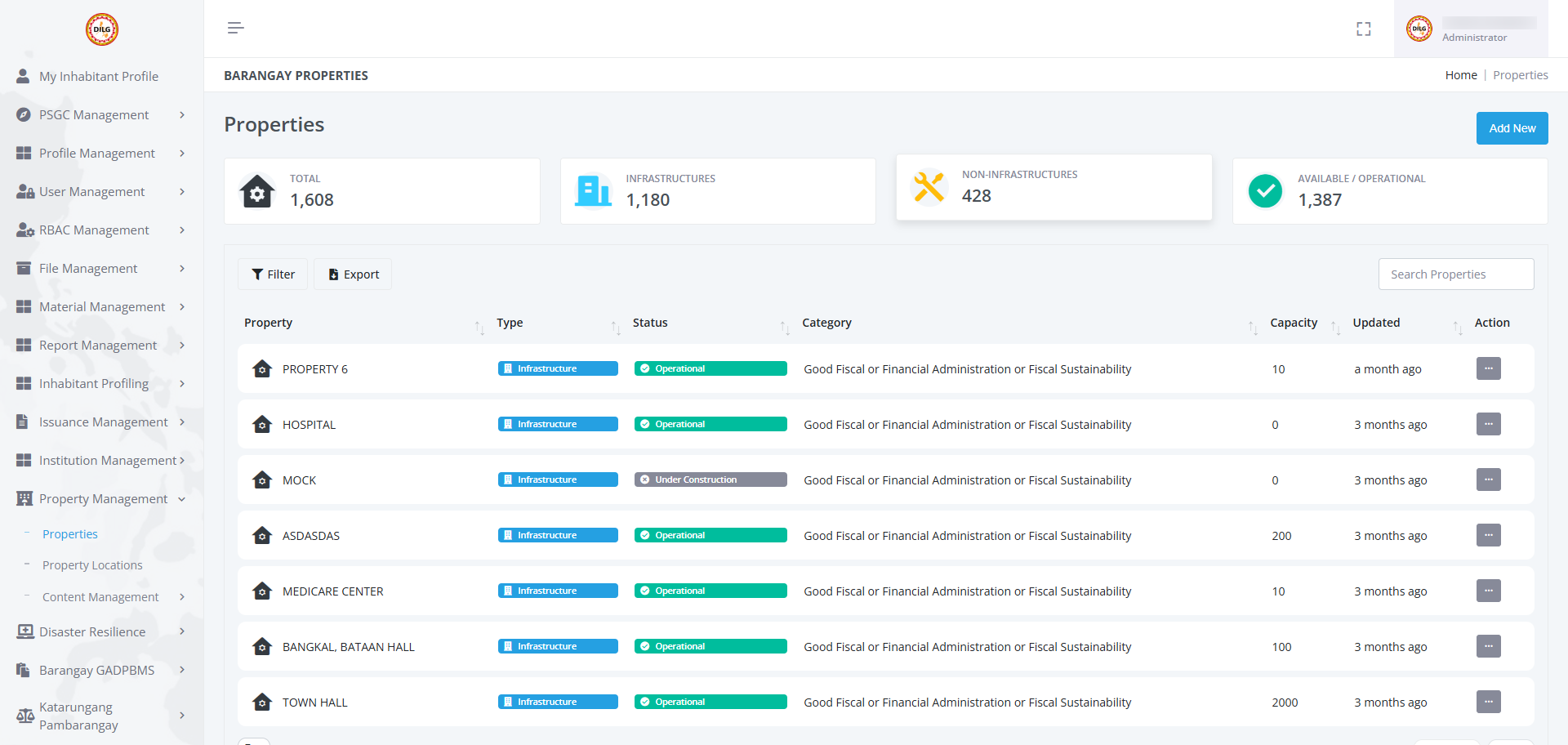This screenshot has width=1568, height=745.
Task: Sort table by Capacity column
Action: click(1335, 328)
